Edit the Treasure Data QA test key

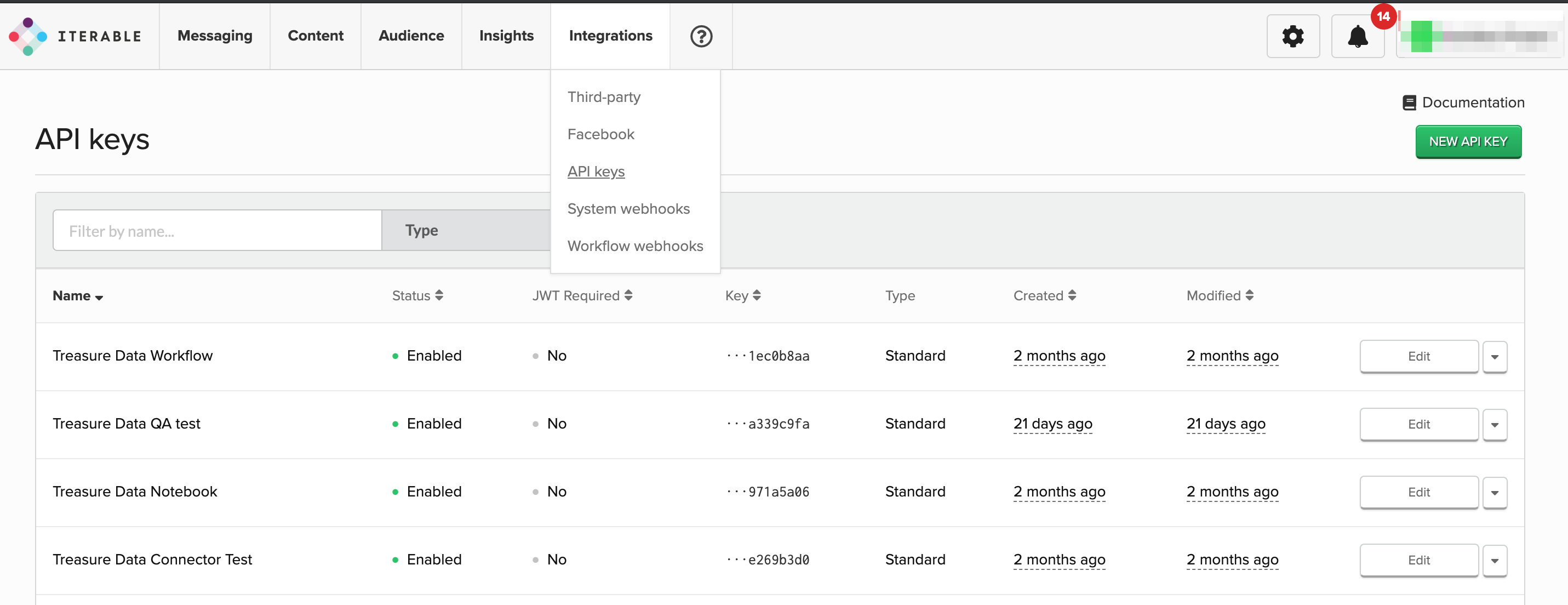[x=1418, y=424]
